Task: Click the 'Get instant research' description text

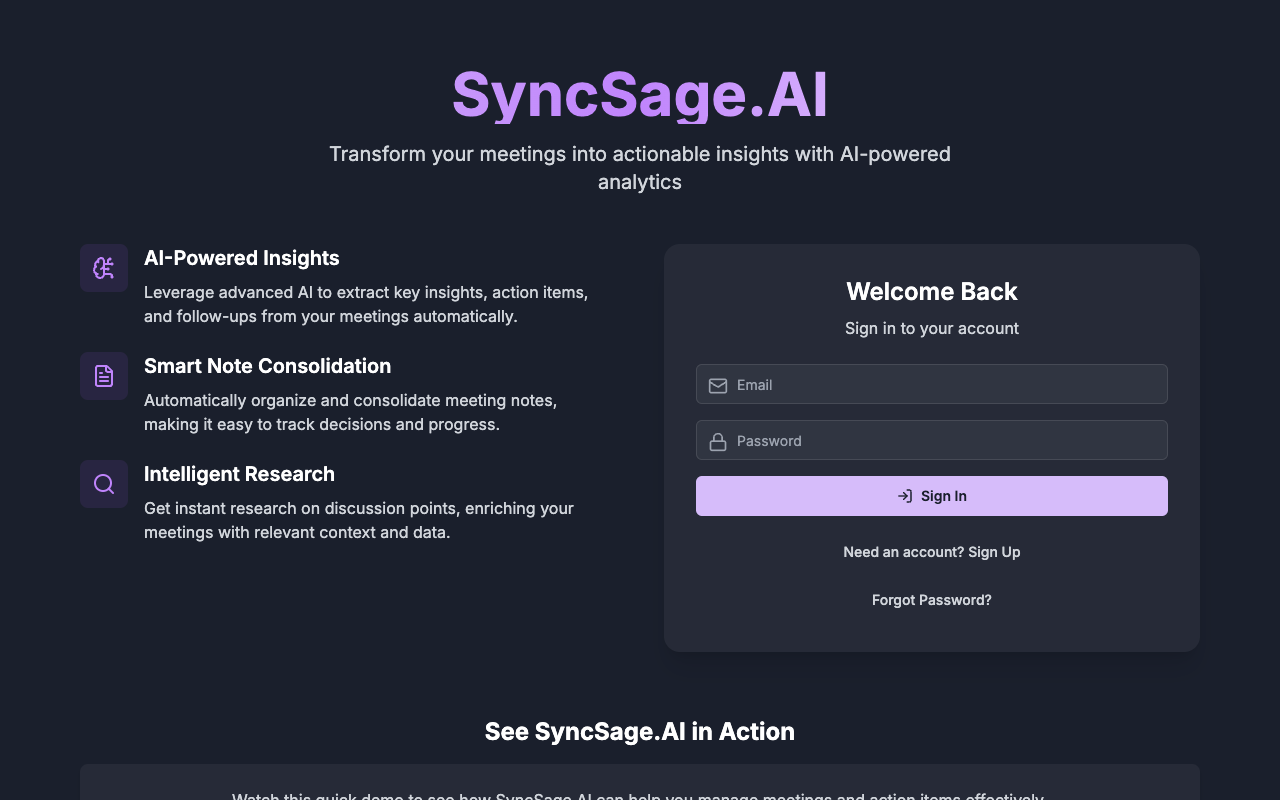Action: point(359,520)
